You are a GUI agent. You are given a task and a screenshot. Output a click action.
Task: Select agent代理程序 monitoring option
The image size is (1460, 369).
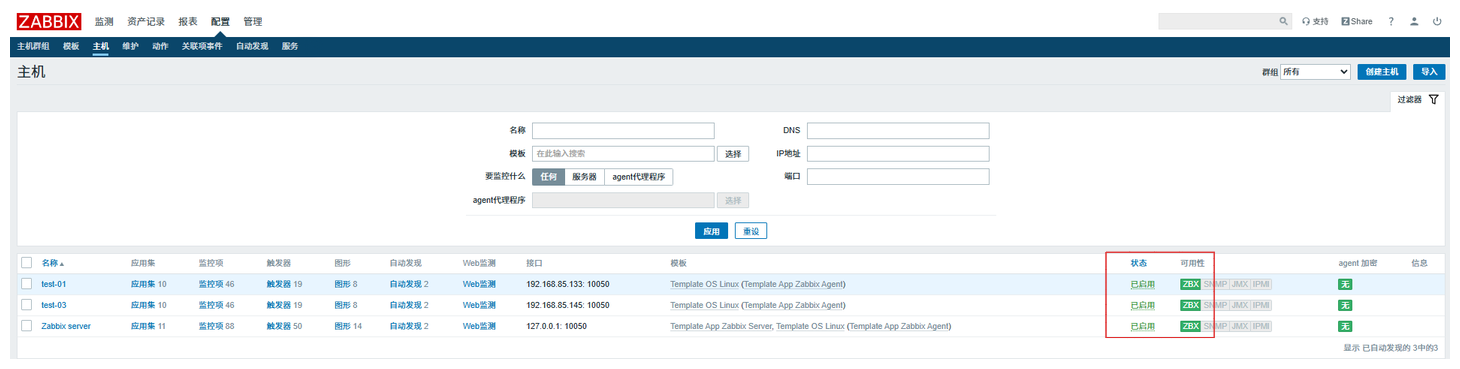tap(638, 176)
